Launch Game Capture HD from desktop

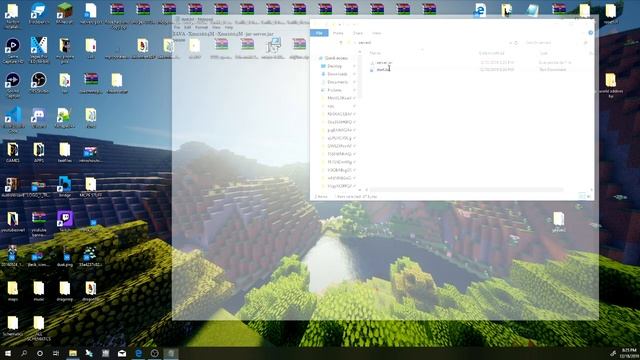pos(13,51)
